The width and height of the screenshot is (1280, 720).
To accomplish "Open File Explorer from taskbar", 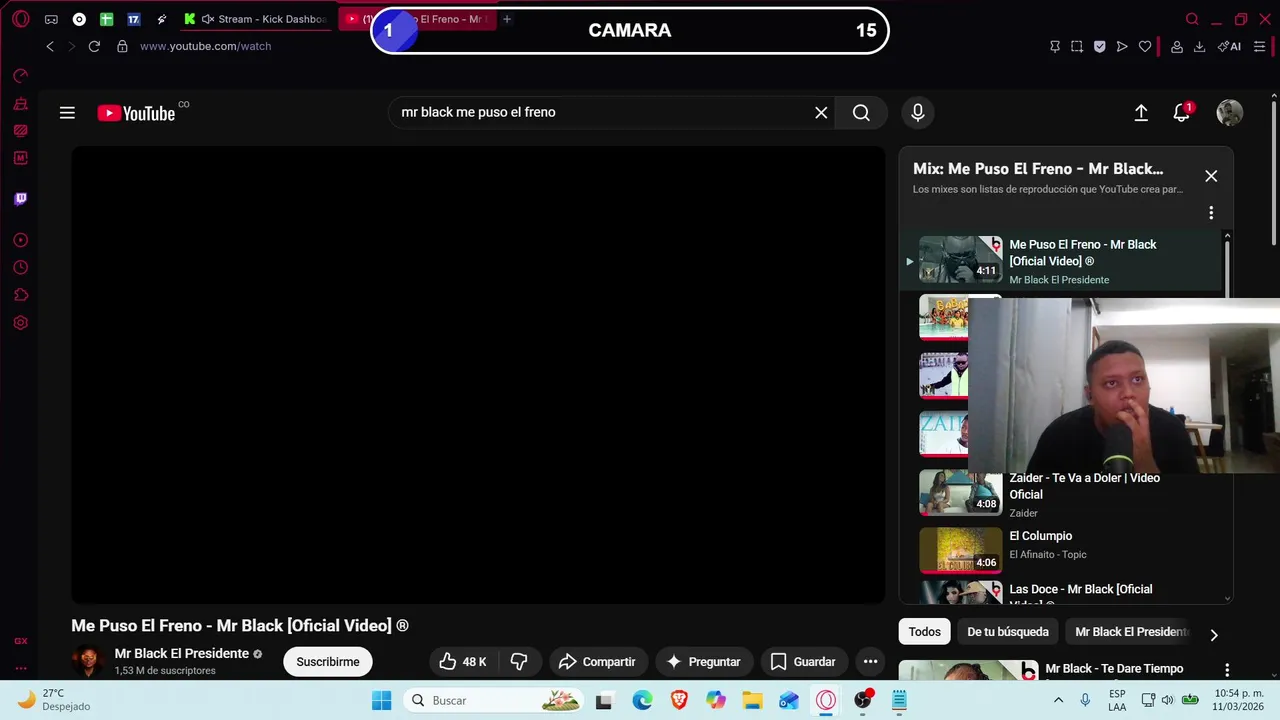I will pyautogui.click(x=752, y=701).
